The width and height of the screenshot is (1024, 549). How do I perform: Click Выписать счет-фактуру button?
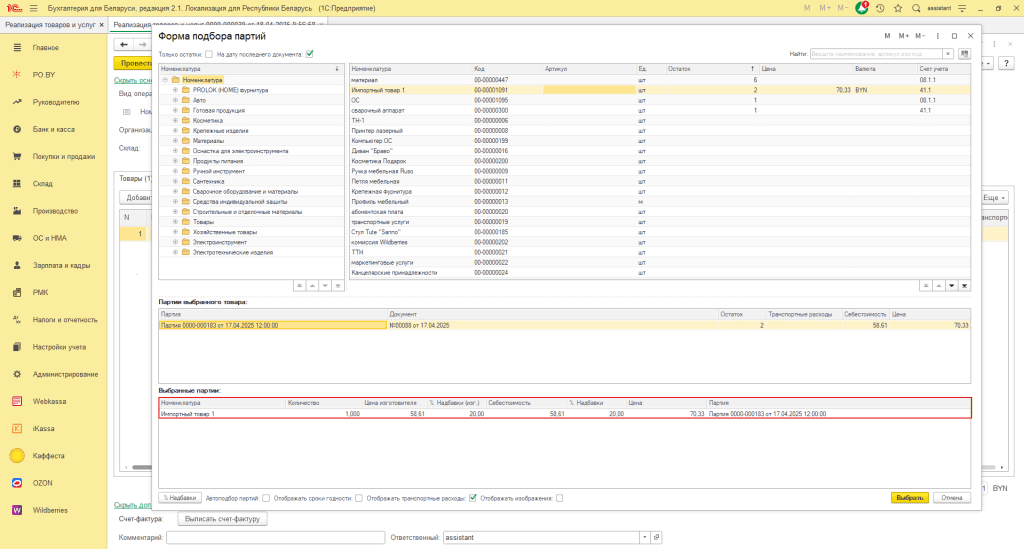tap(222, 519)
